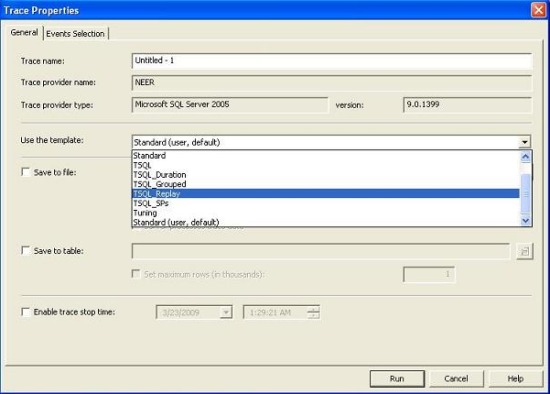The image size is (550, 394).
Task: Enable the Save to file checkbox
Action: click(26, 172)
